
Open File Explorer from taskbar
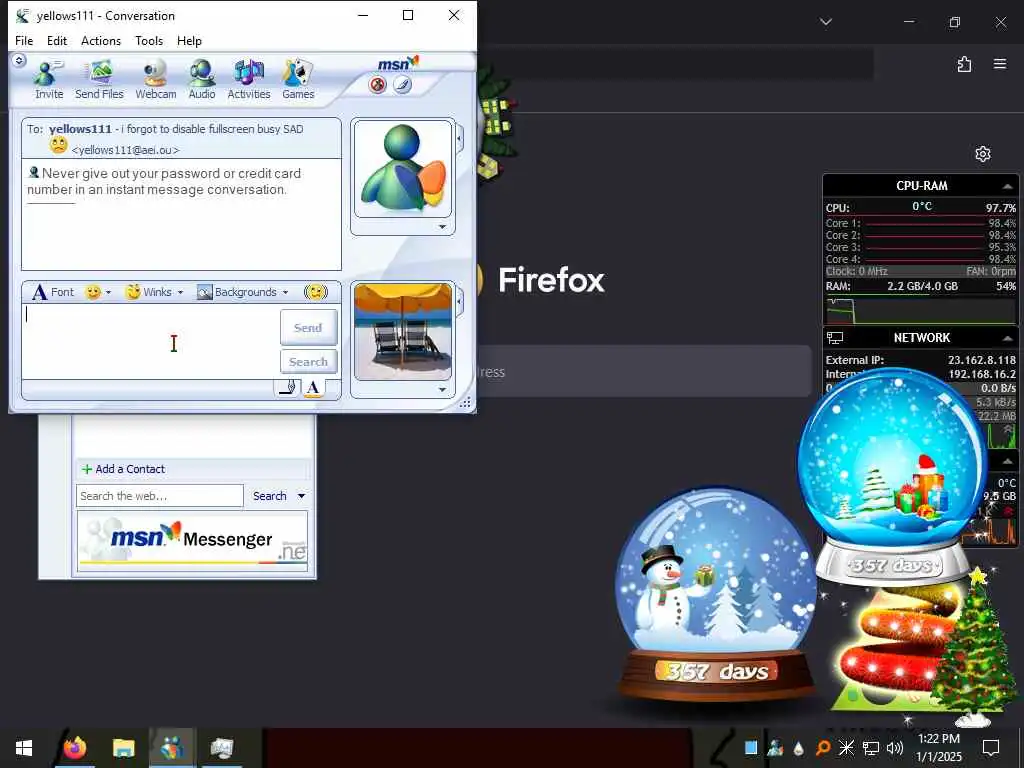(x=123, y=748)
